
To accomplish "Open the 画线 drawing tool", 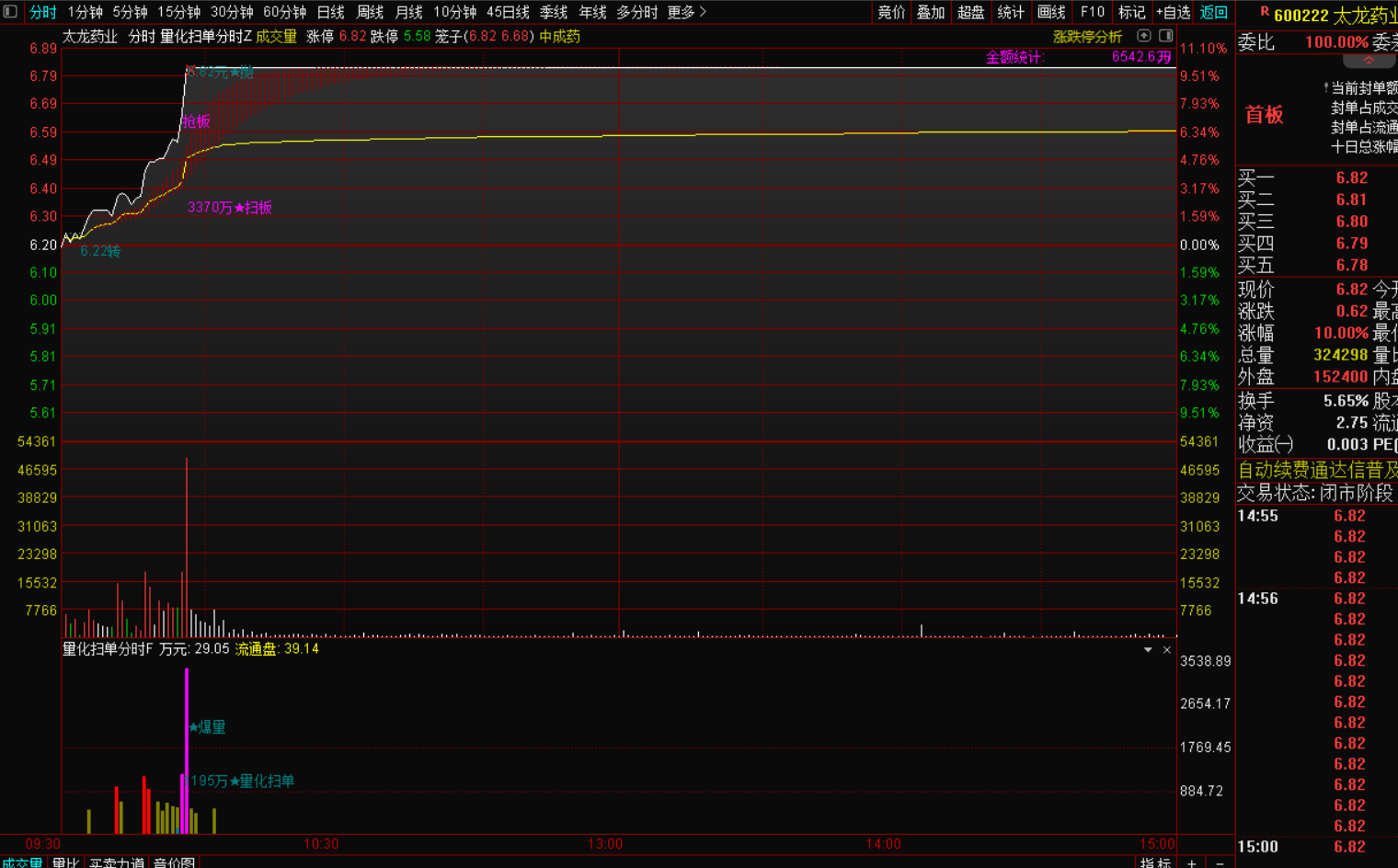I will [1051, 12].
